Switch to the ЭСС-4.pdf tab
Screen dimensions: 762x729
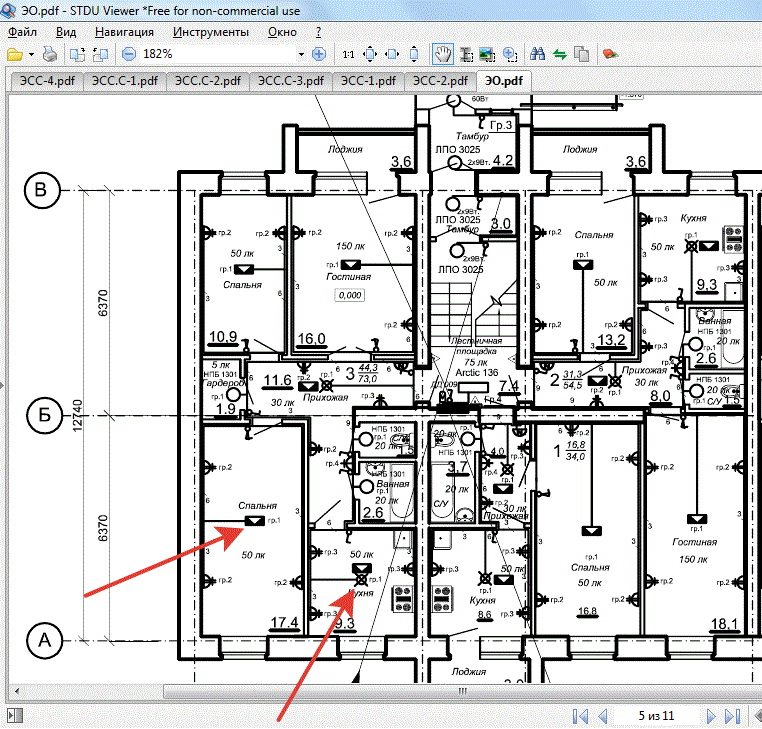coord(43,81)
